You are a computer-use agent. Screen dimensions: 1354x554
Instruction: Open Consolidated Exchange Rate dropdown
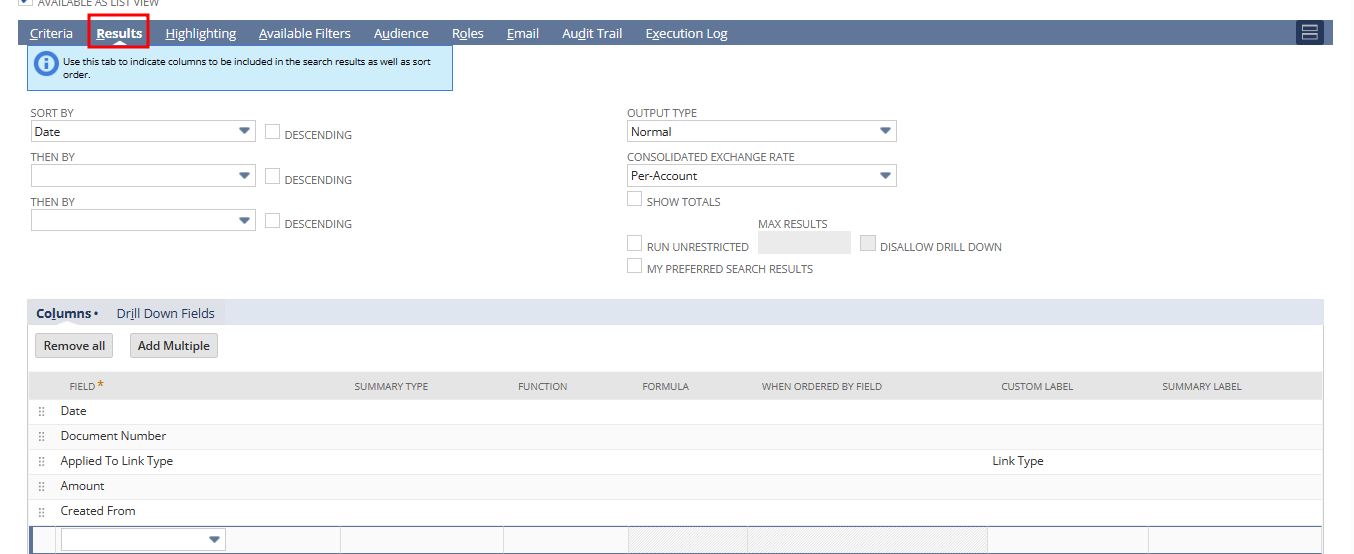click(x=761, y=175)
